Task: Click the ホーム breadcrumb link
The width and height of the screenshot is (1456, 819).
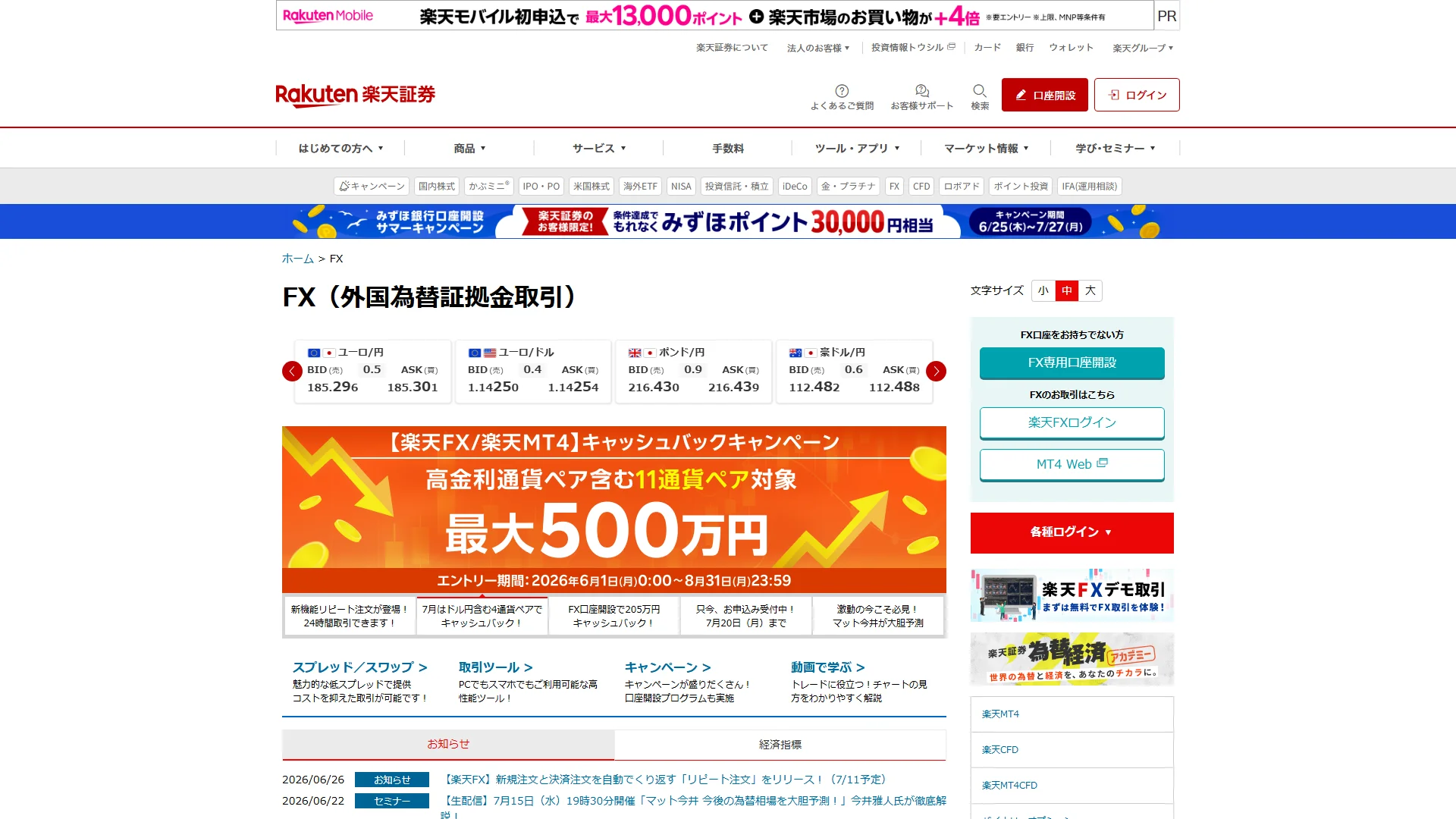Action: [x=297, y=259]
